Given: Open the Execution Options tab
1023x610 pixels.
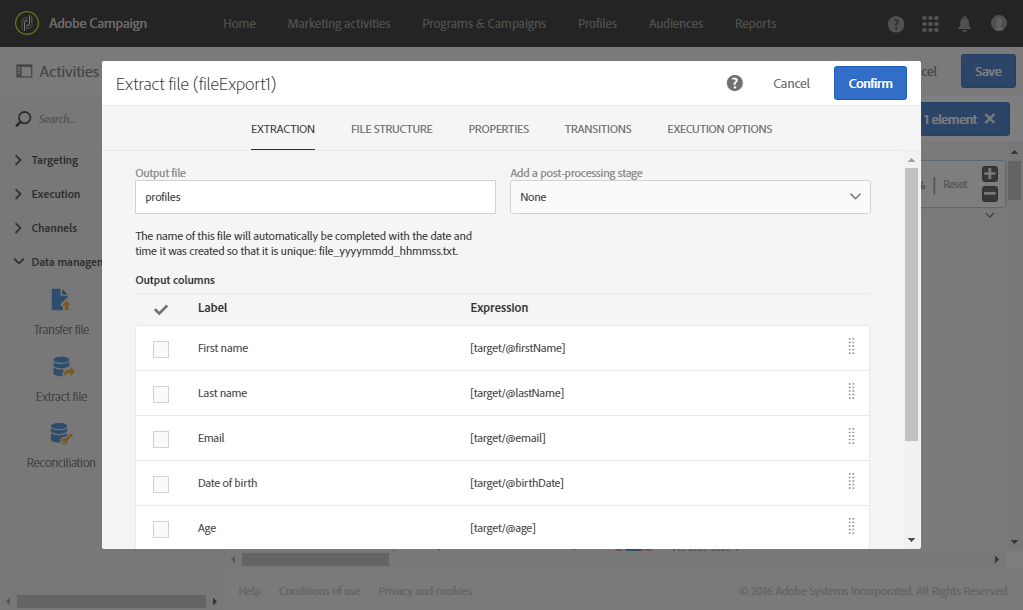Looking at the screenshot, I should pos(719,129).
